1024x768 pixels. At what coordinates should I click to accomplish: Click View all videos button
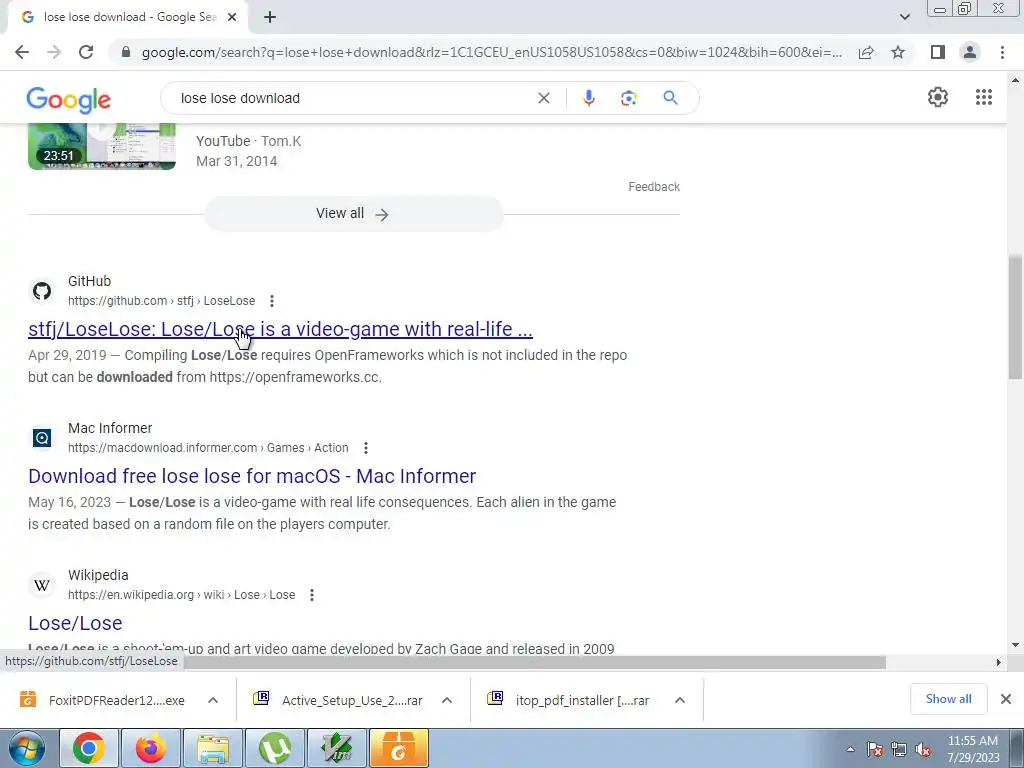(x=353, y=214)
